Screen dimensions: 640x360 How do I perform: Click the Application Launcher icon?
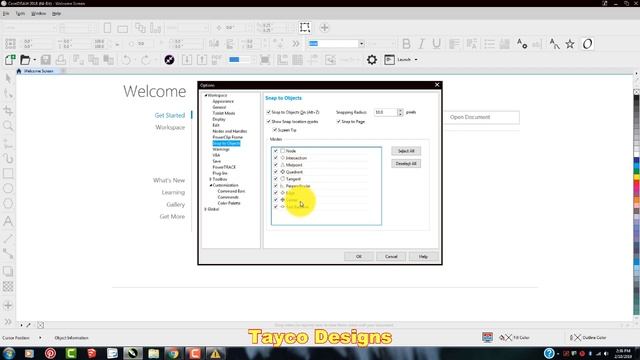pos(389,60)
